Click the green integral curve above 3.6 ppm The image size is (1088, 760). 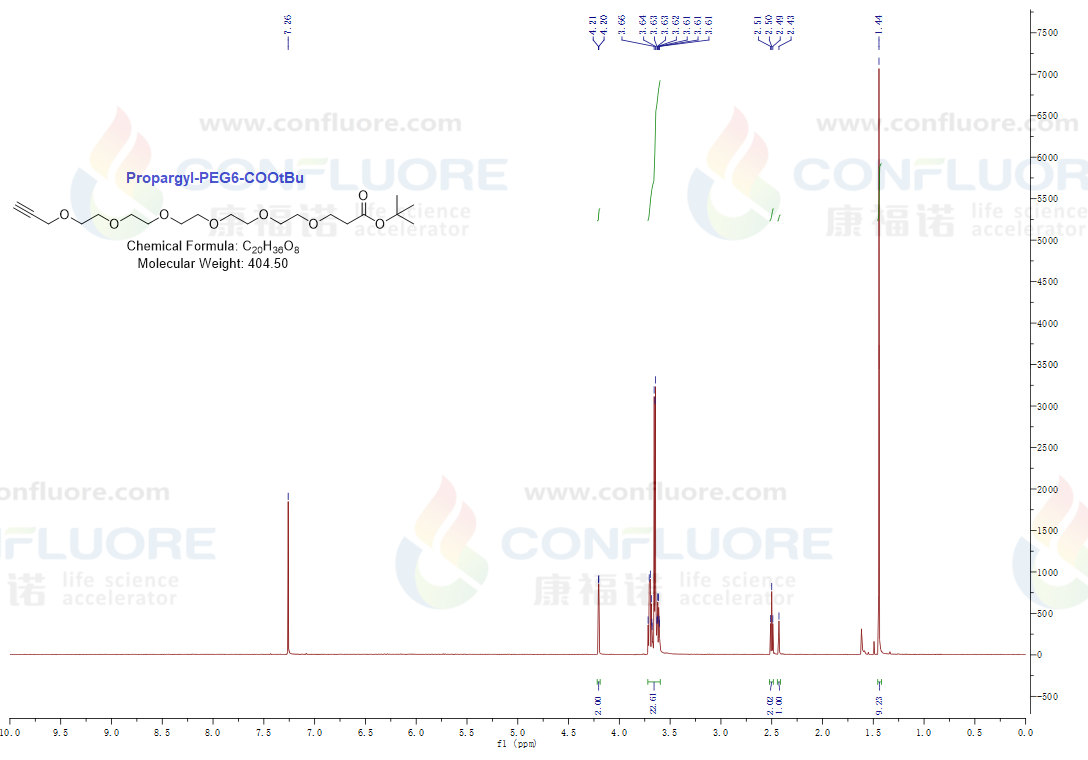[655, 140]
